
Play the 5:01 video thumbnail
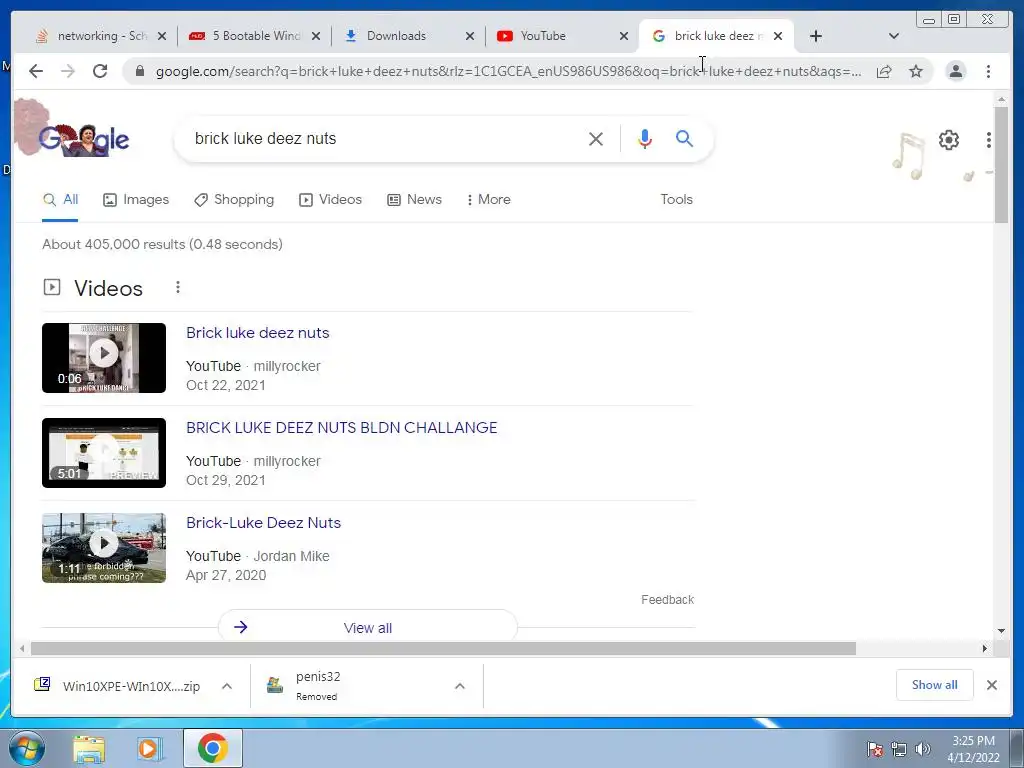104,453
